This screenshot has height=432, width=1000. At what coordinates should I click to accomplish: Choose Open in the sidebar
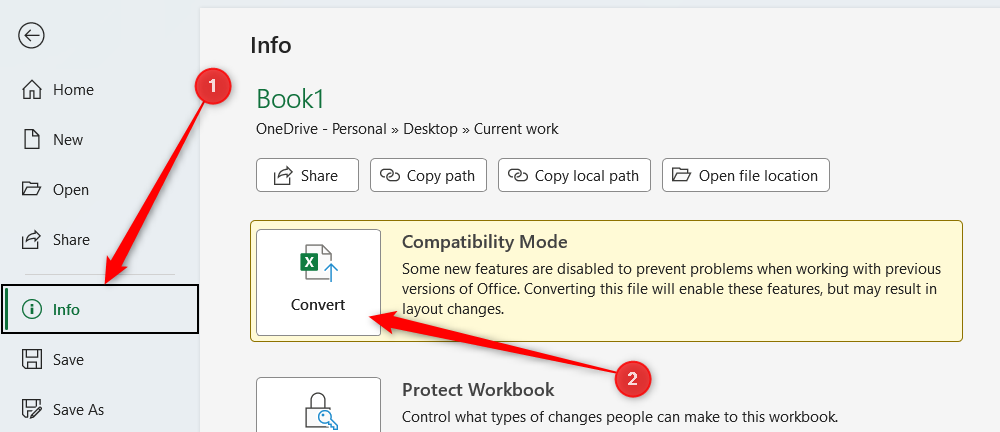[x=99, y=190]
